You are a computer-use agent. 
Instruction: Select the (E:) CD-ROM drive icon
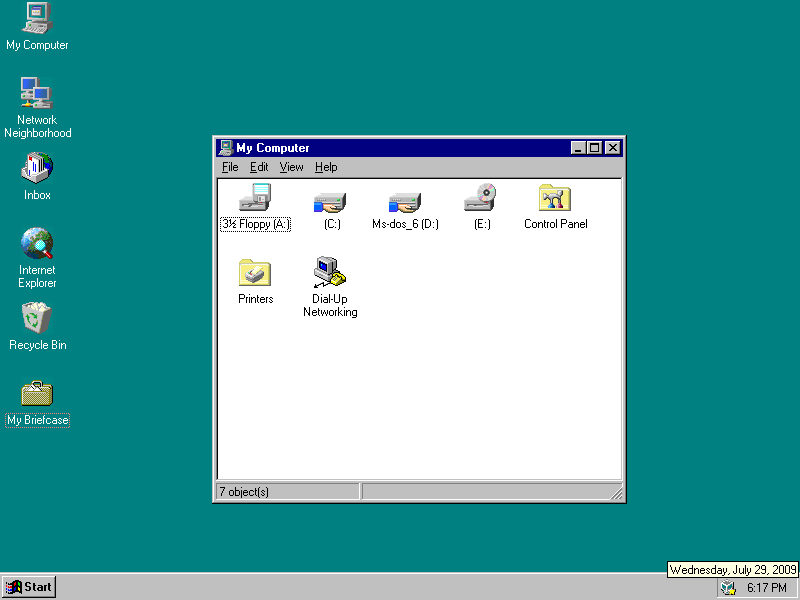click(480, 197)
